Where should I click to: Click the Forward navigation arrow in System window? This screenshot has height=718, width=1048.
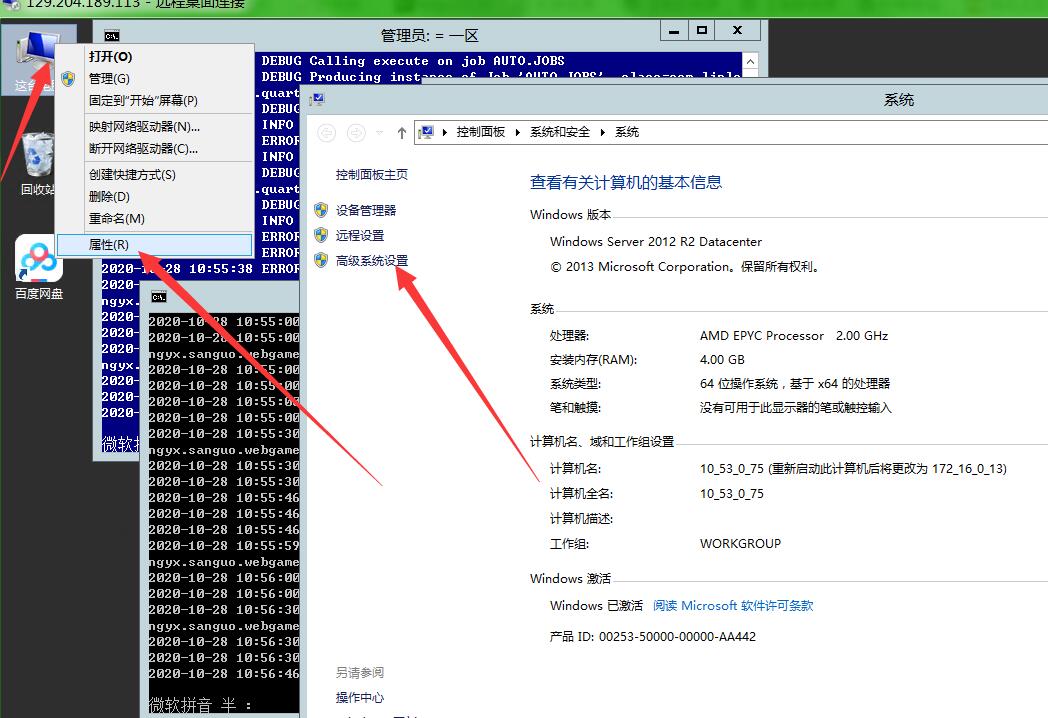[x=355, y=132]
